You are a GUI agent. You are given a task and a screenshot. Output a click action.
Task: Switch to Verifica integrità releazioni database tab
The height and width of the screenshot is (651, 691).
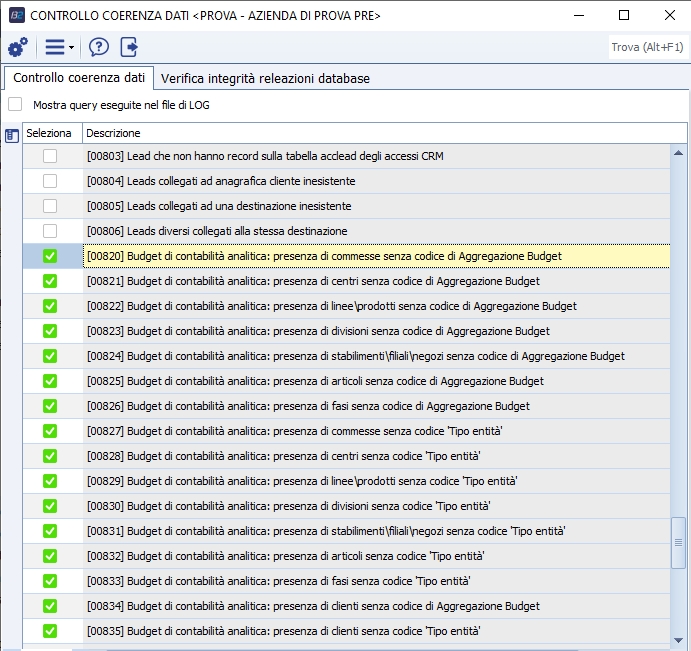coord(265,78)
